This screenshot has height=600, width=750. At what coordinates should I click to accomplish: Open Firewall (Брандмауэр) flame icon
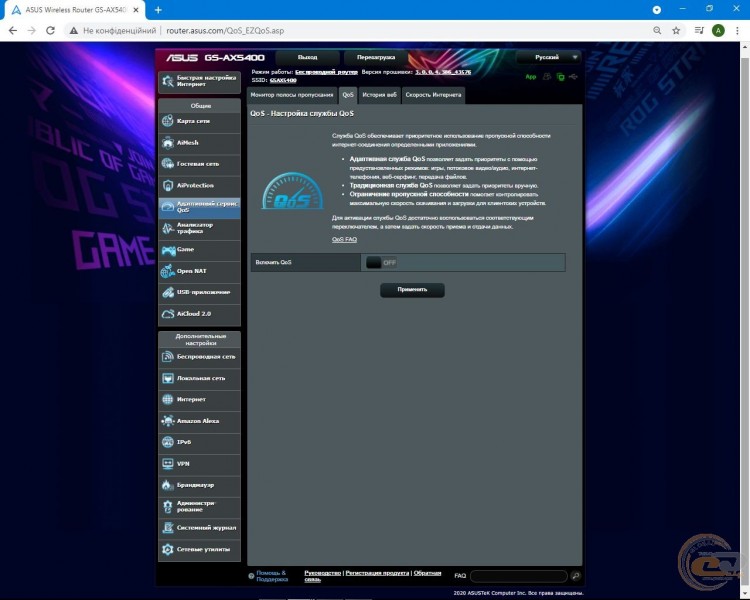167,485
